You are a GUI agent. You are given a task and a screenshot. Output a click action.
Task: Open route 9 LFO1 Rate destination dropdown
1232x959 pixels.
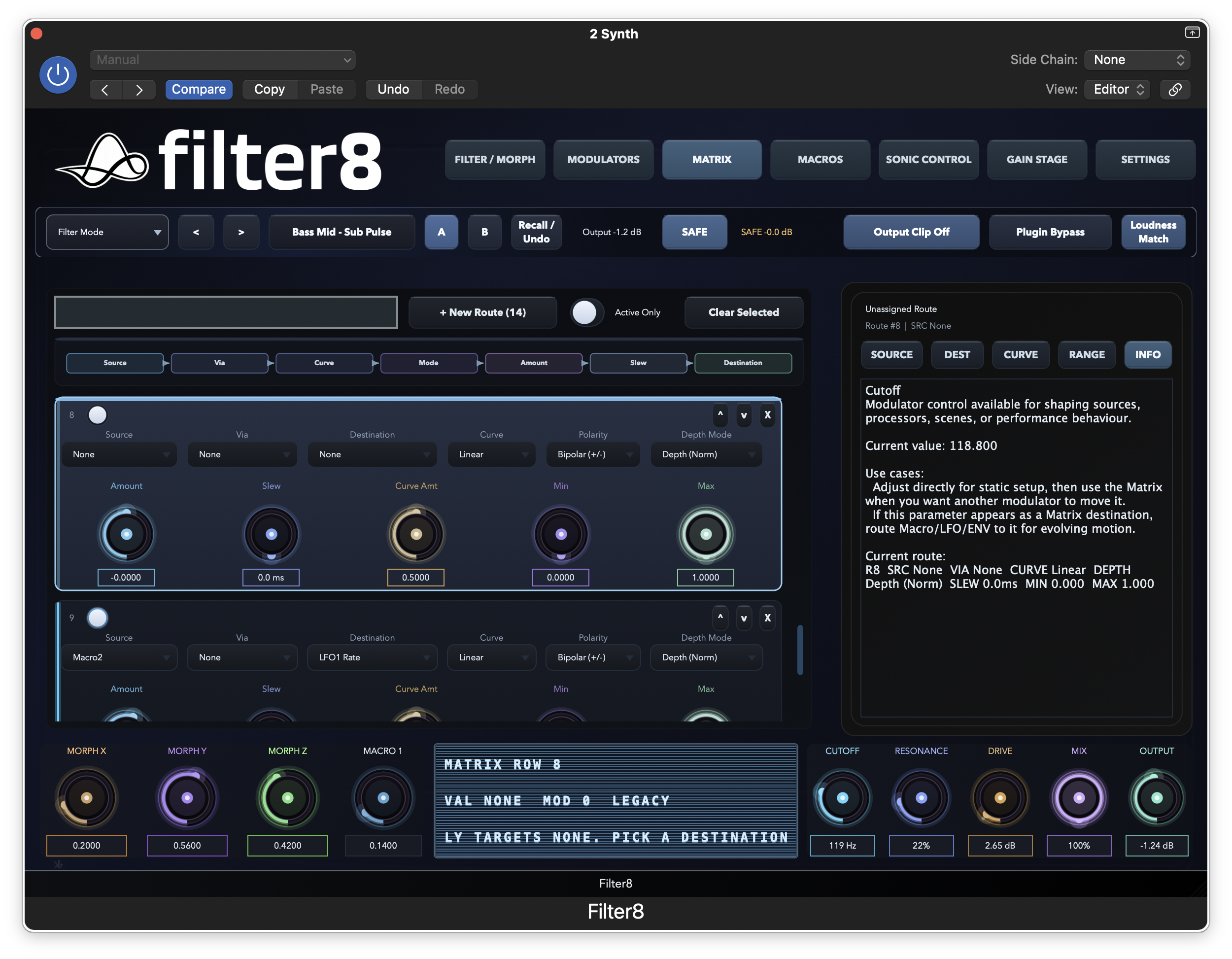point(372,658)
